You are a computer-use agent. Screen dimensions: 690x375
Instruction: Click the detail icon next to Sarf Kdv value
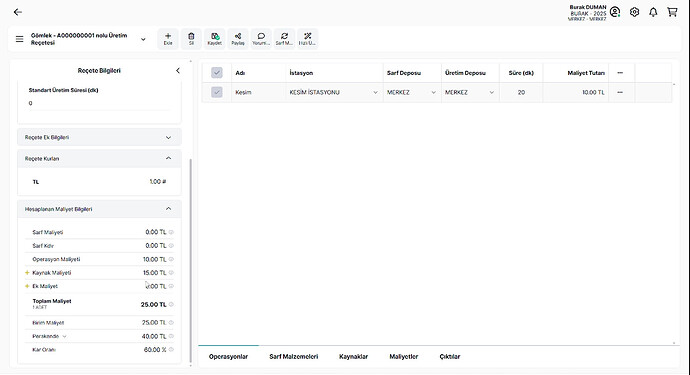(171, 246)
